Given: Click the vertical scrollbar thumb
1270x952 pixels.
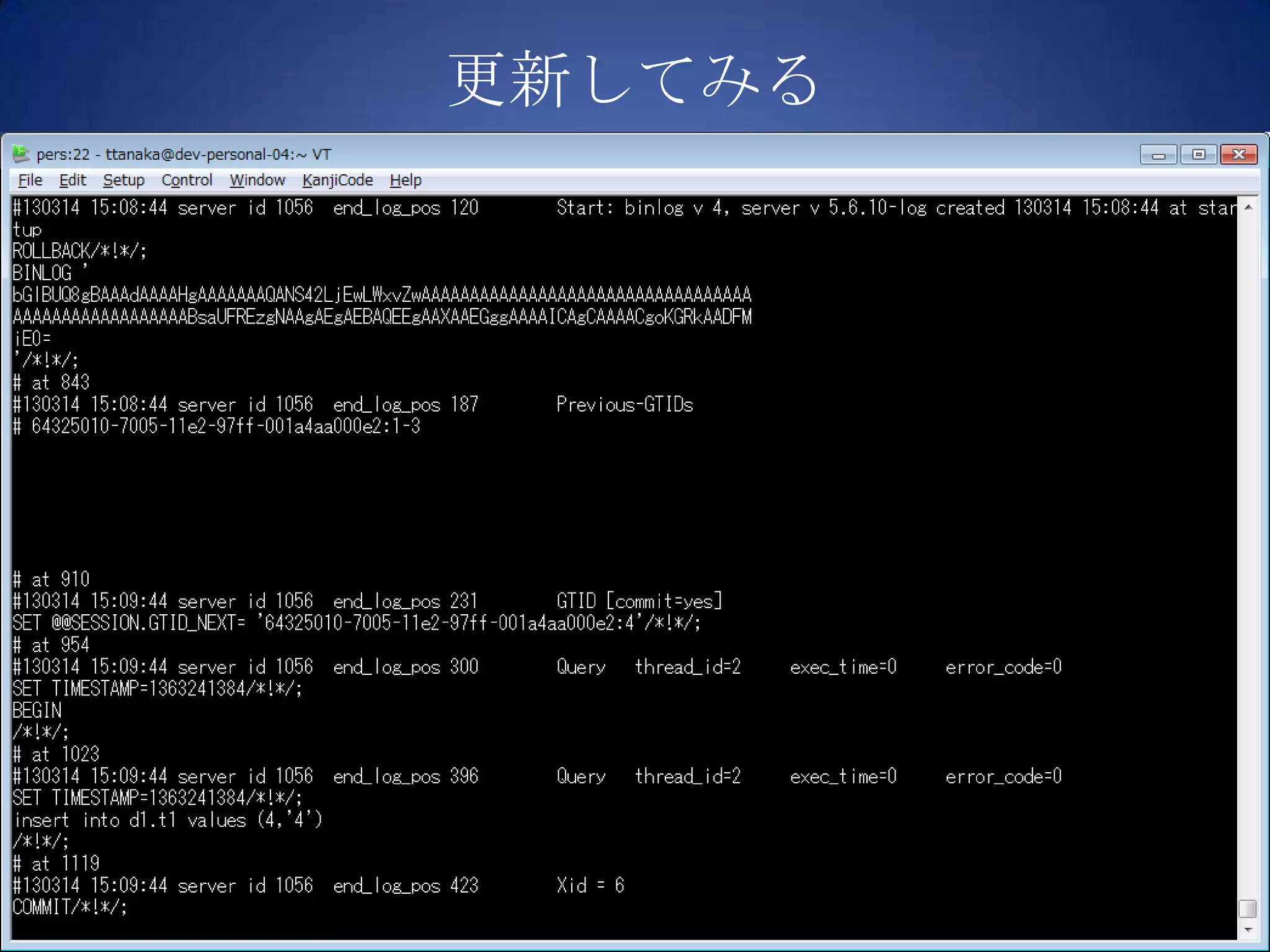Looking at the screenshot, I should [x=1248, y=909].
